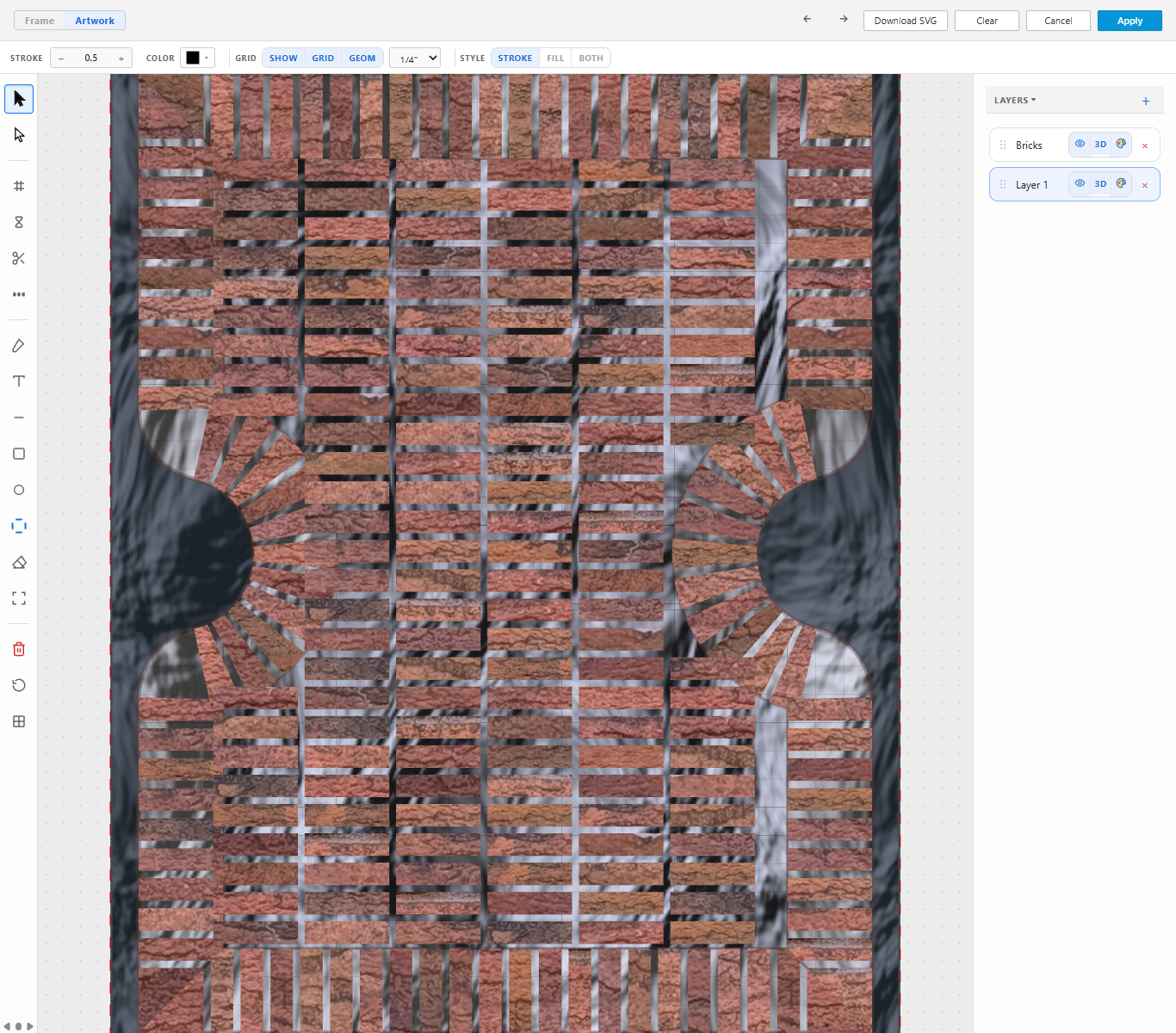Select the Text tool
Screen dimensions: 1176x1033
tap(19, 381)
